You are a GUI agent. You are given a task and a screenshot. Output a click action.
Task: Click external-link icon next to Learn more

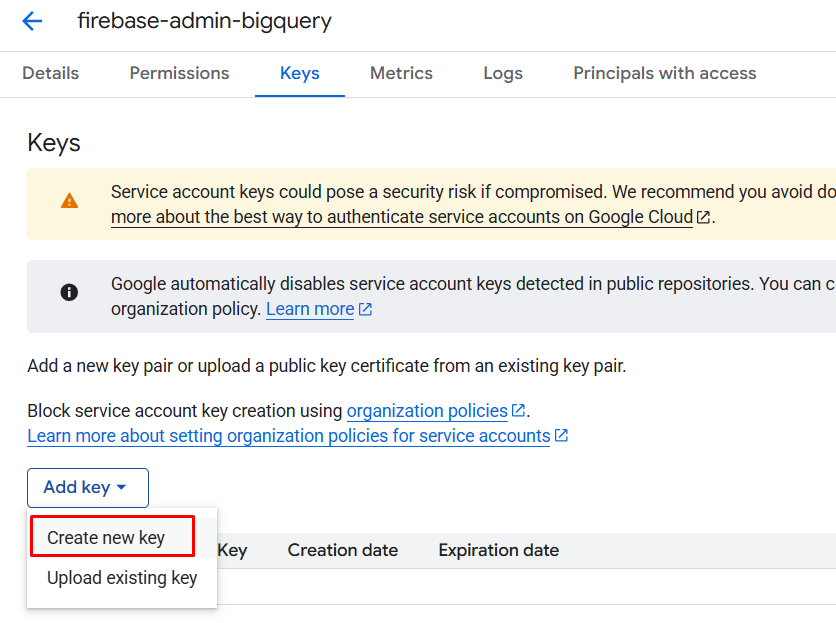365,309
